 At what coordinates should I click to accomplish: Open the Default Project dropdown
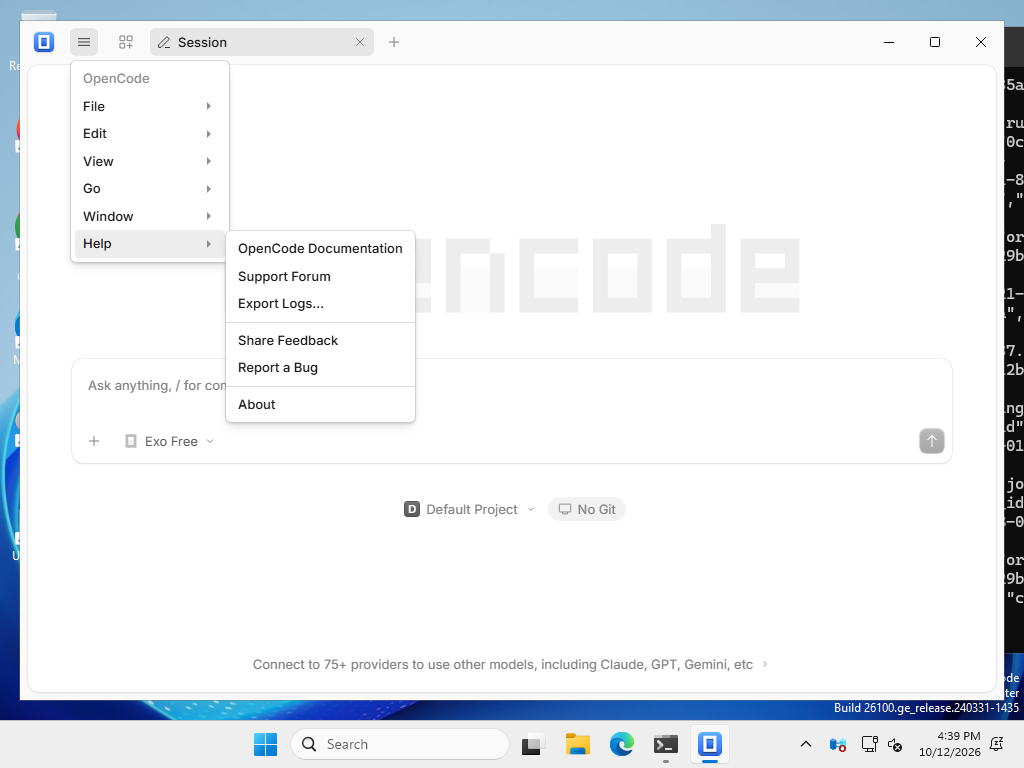[x=470, y=509]
